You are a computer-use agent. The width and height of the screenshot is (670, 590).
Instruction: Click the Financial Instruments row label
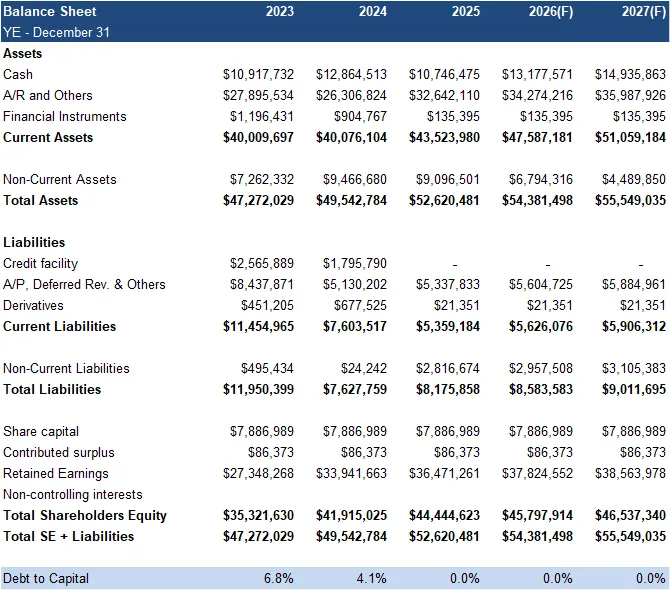coord(65,116)
